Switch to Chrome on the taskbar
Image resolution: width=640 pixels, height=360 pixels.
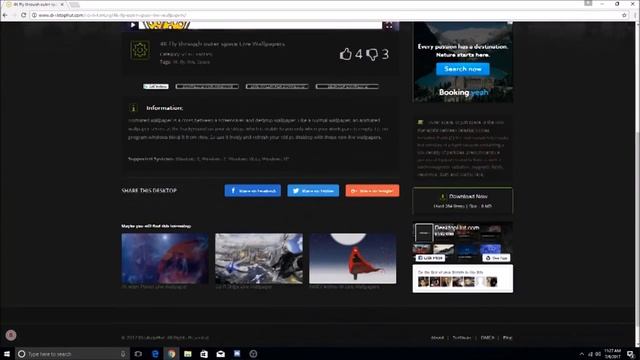click(171, 354)
